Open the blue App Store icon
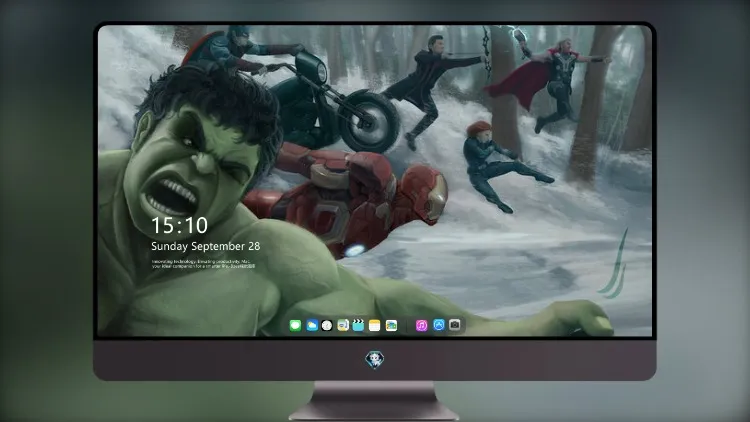 tap(439, 325)
